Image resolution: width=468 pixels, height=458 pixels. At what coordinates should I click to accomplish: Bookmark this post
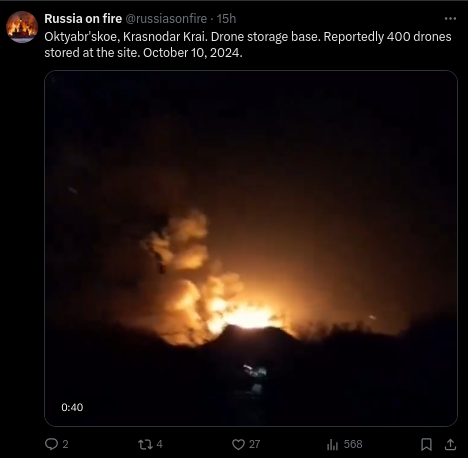[x=426, y=444]
